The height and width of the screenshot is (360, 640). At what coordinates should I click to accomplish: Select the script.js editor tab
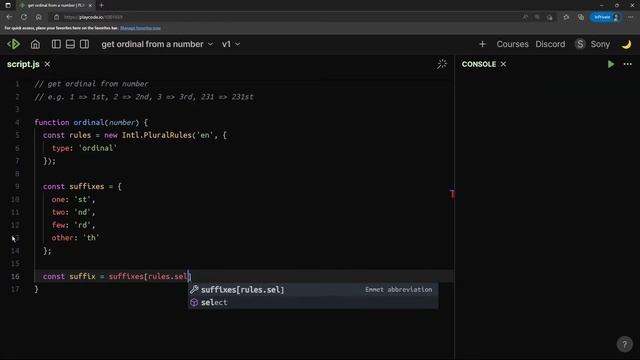pyautogui.click(x=23, y=64)
